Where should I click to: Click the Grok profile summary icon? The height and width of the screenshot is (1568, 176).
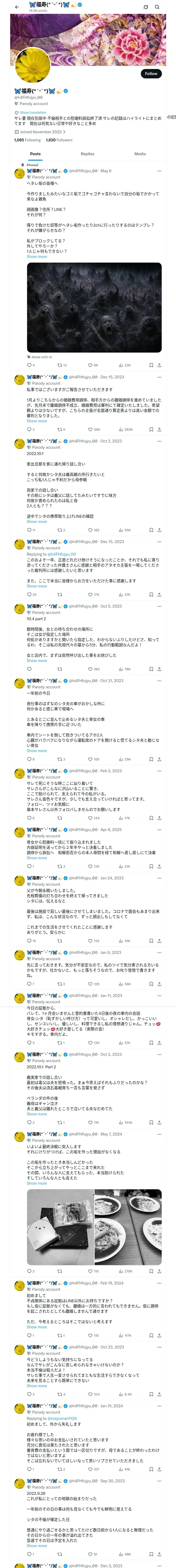point(146,7)
